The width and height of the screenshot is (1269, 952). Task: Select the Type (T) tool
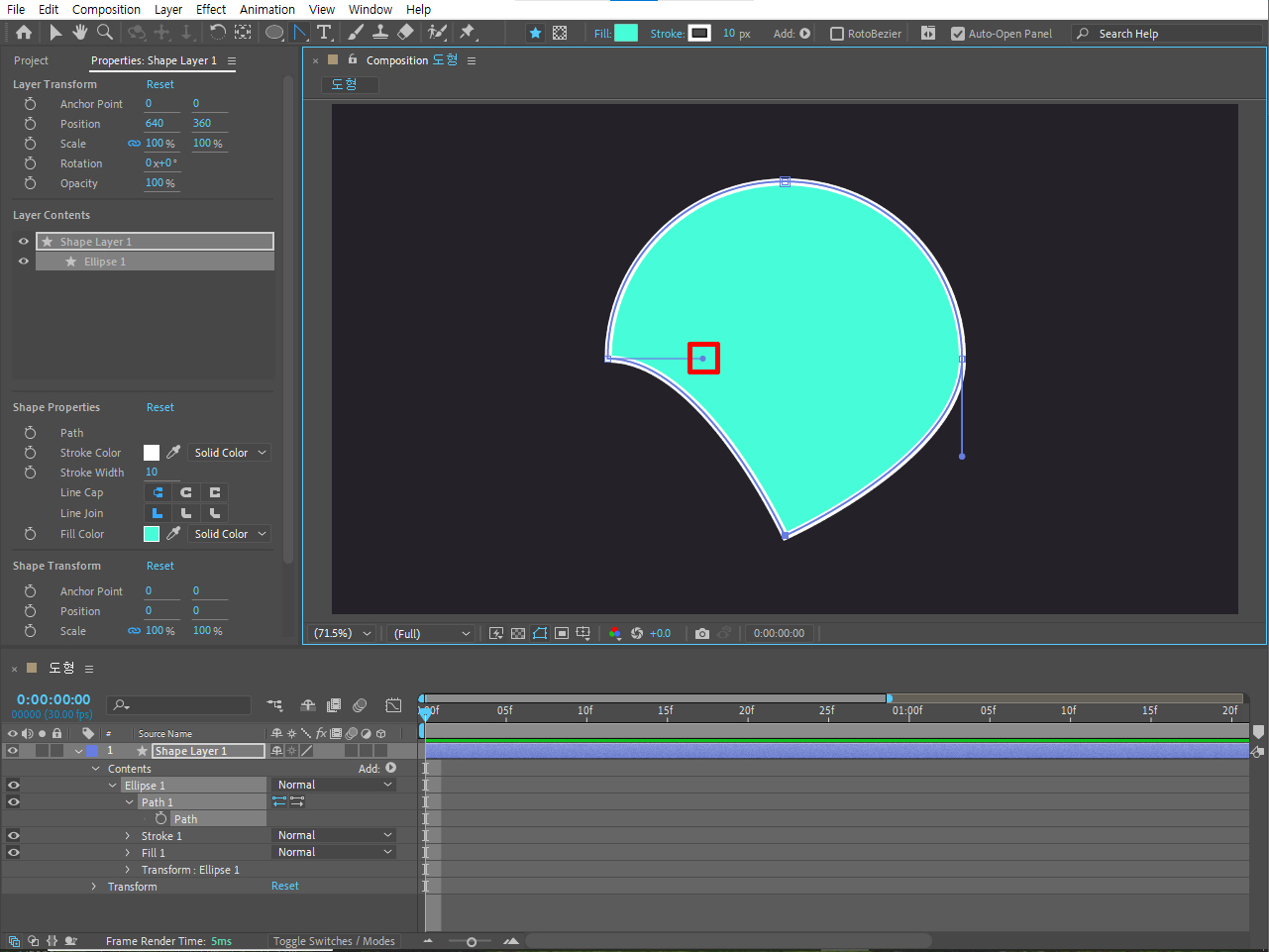click(324, 33)
